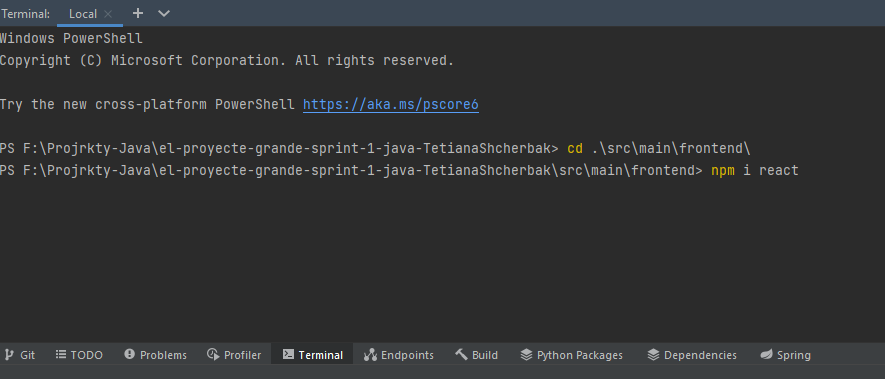The image size is (885, 379).
Task: Open the Problems tool window
Action: click(x=155, y=355)
